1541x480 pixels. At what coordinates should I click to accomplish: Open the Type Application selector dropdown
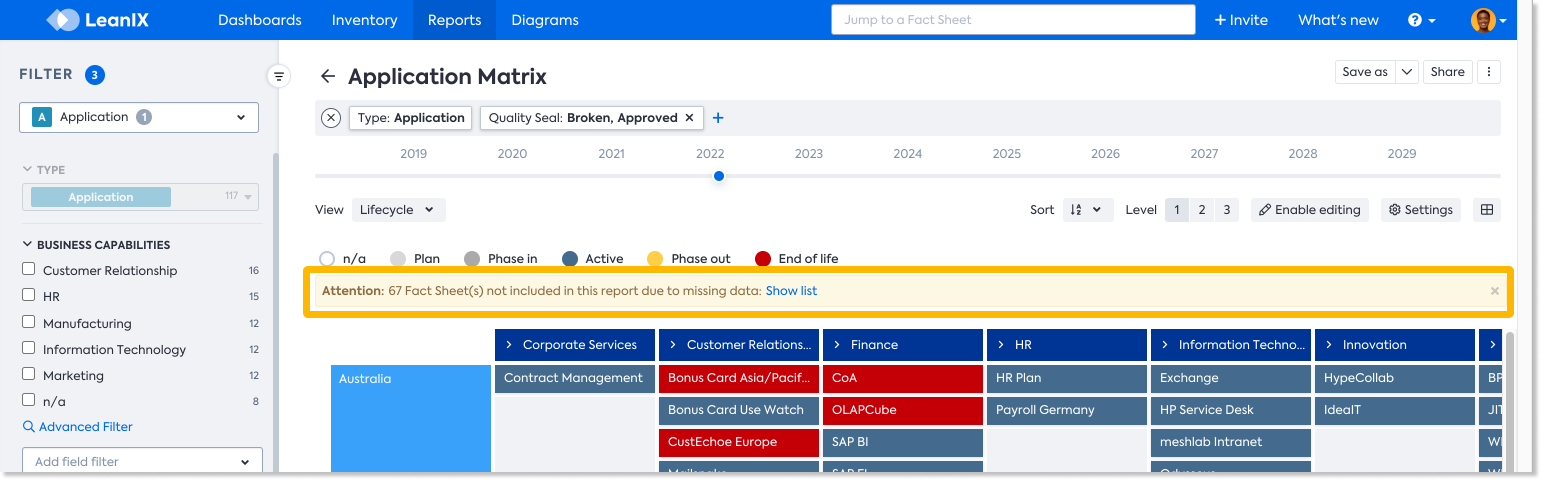pos(140,197)
